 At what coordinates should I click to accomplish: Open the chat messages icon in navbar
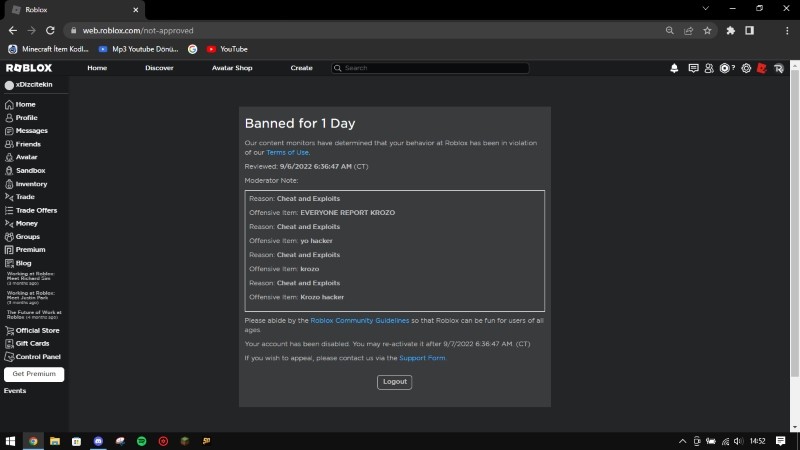(693, 68)
